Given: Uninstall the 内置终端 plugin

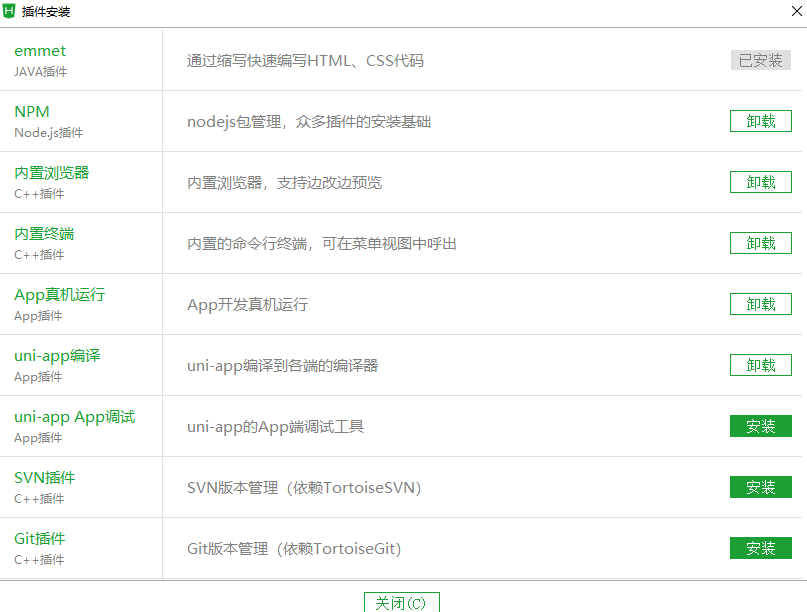Looking at the screenshot, I should click(x=761, y=243).
